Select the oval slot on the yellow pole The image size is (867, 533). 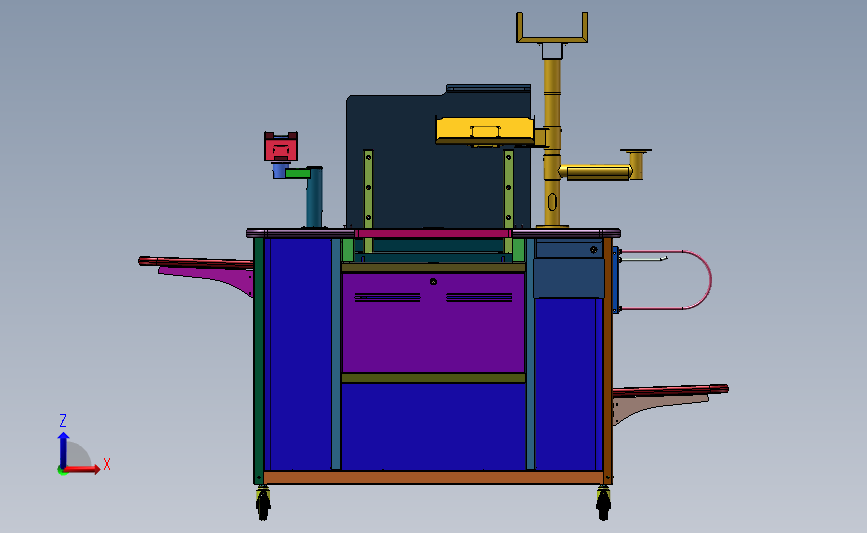tap(552, 202)
